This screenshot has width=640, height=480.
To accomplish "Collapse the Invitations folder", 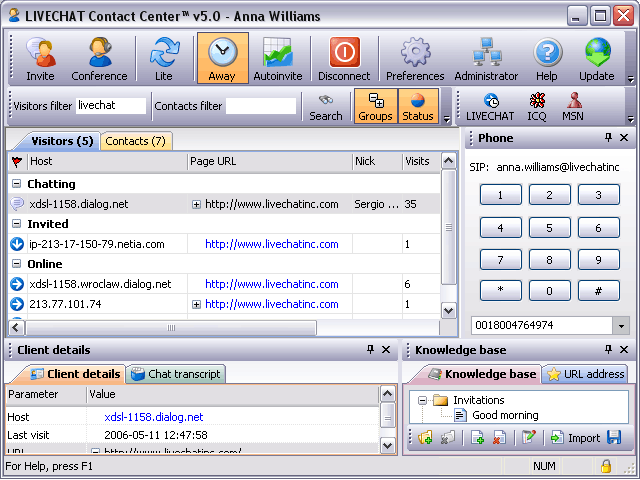I will (422, 400).
